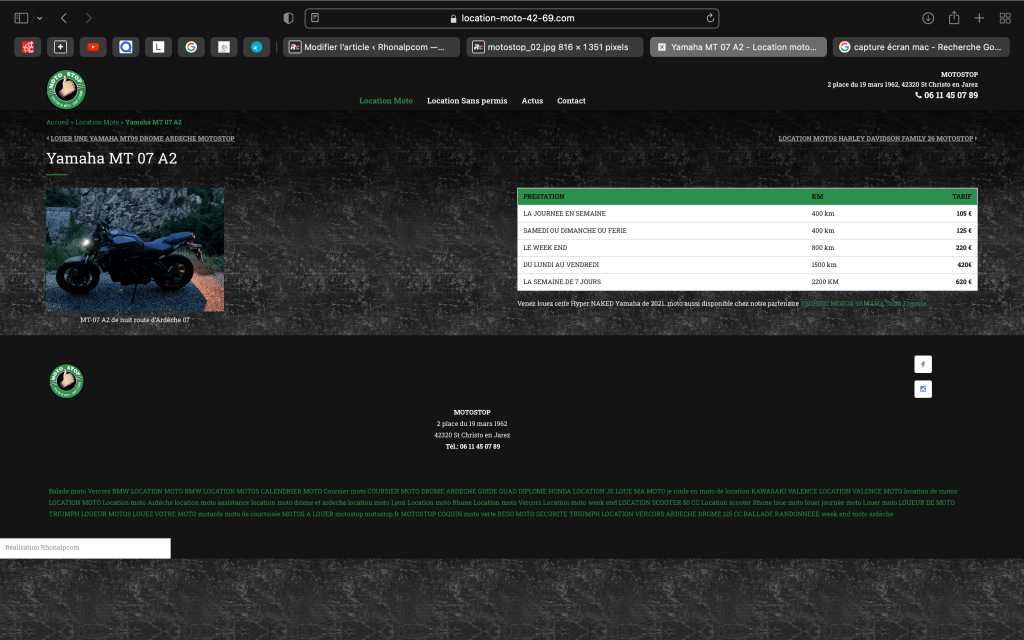This screenshot has width=1024, height=640.
Task: Go back to the previous page
Action: point(63,18)
